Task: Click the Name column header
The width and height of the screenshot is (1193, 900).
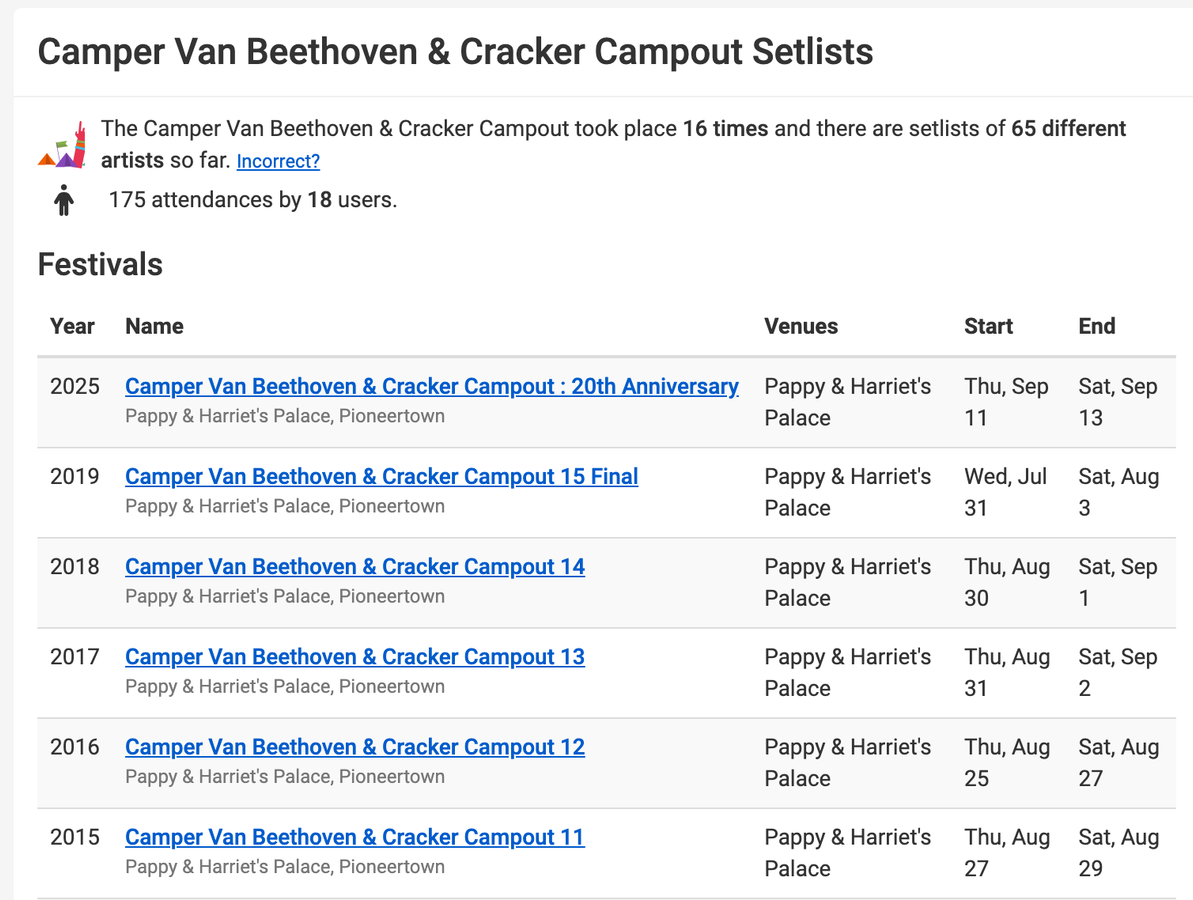Action: point(154,326)
